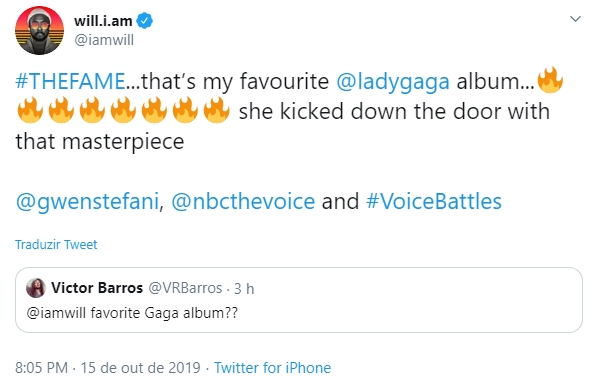Open the @iamwill handle under the name
The image size is (596, 387).
click(104, 40)
